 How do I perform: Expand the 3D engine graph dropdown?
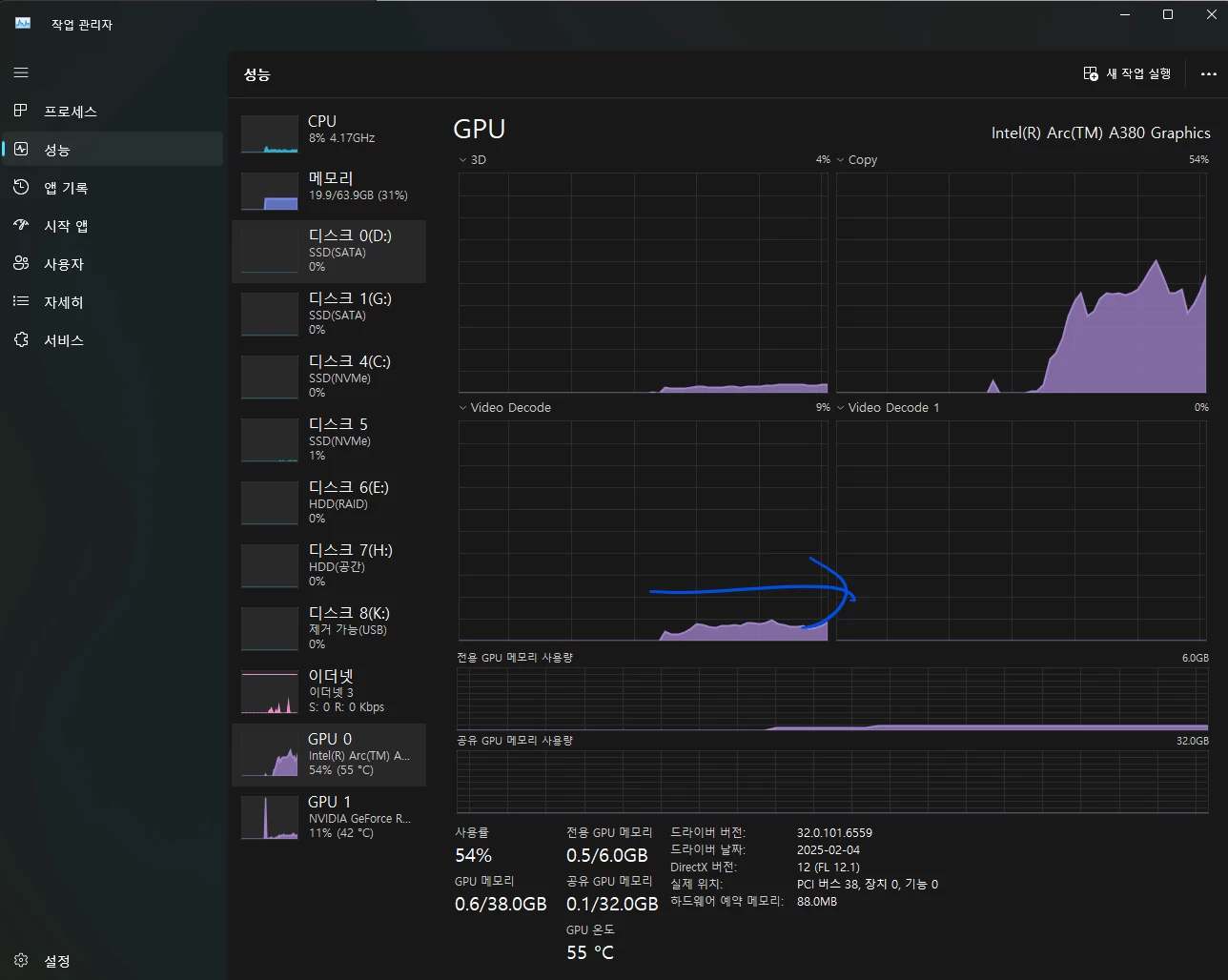(462, 160)
